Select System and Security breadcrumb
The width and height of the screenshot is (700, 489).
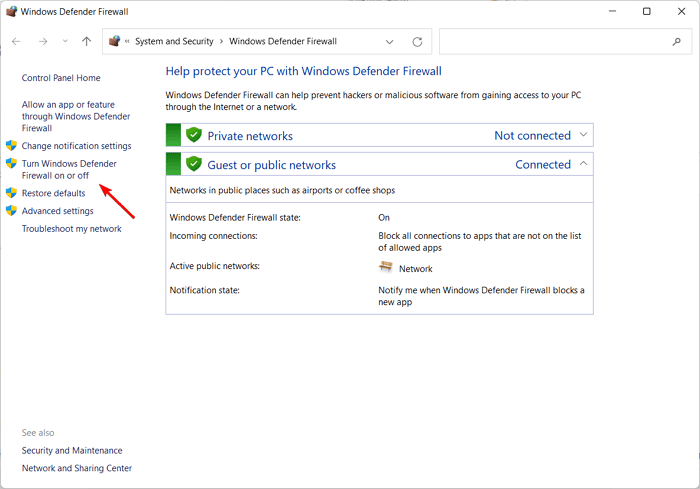[x=176, y=42]
